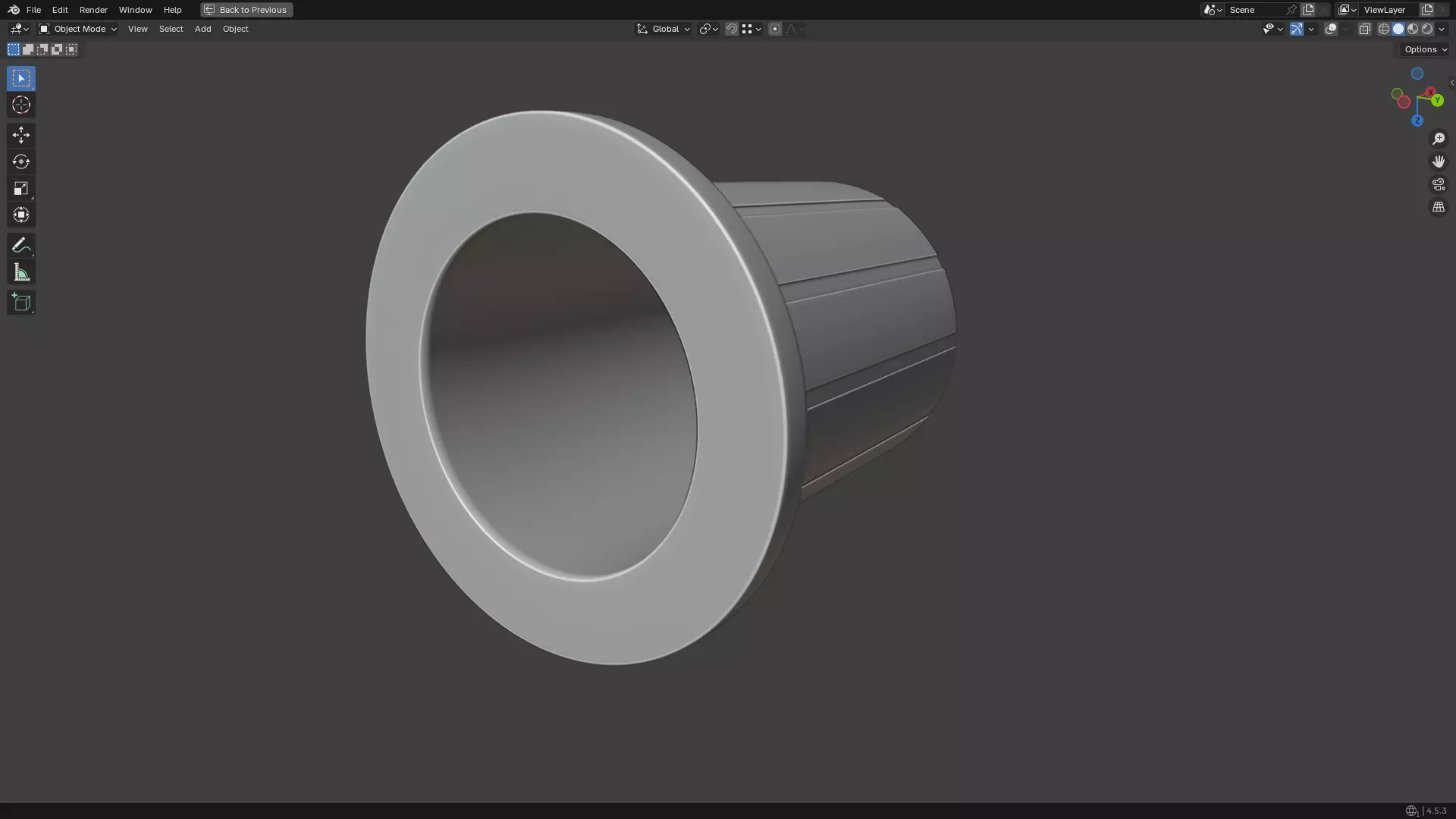Open the Options dropdown

[x=1426, y=49]
